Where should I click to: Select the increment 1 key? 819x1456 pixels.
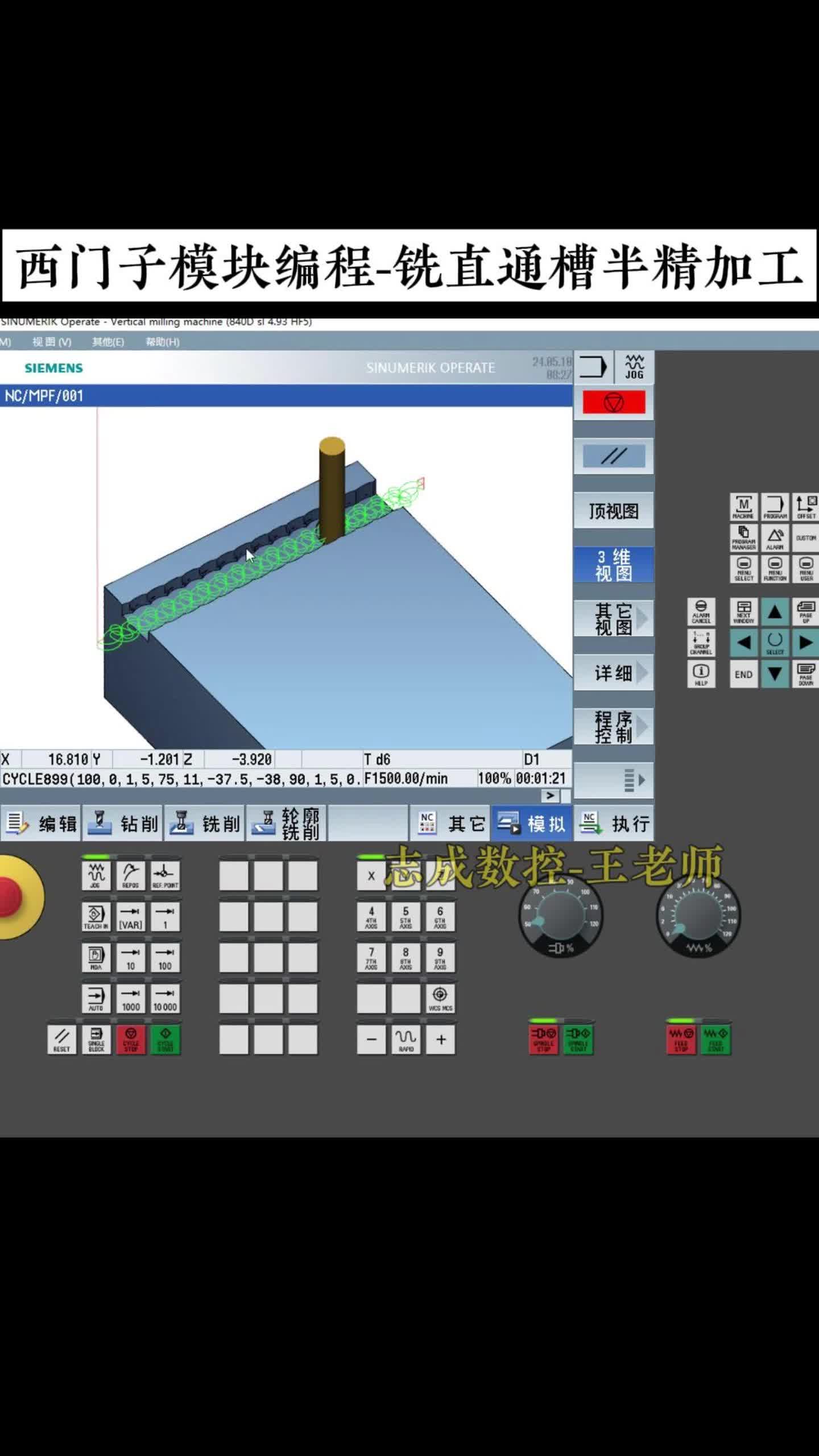coord(165,916)
